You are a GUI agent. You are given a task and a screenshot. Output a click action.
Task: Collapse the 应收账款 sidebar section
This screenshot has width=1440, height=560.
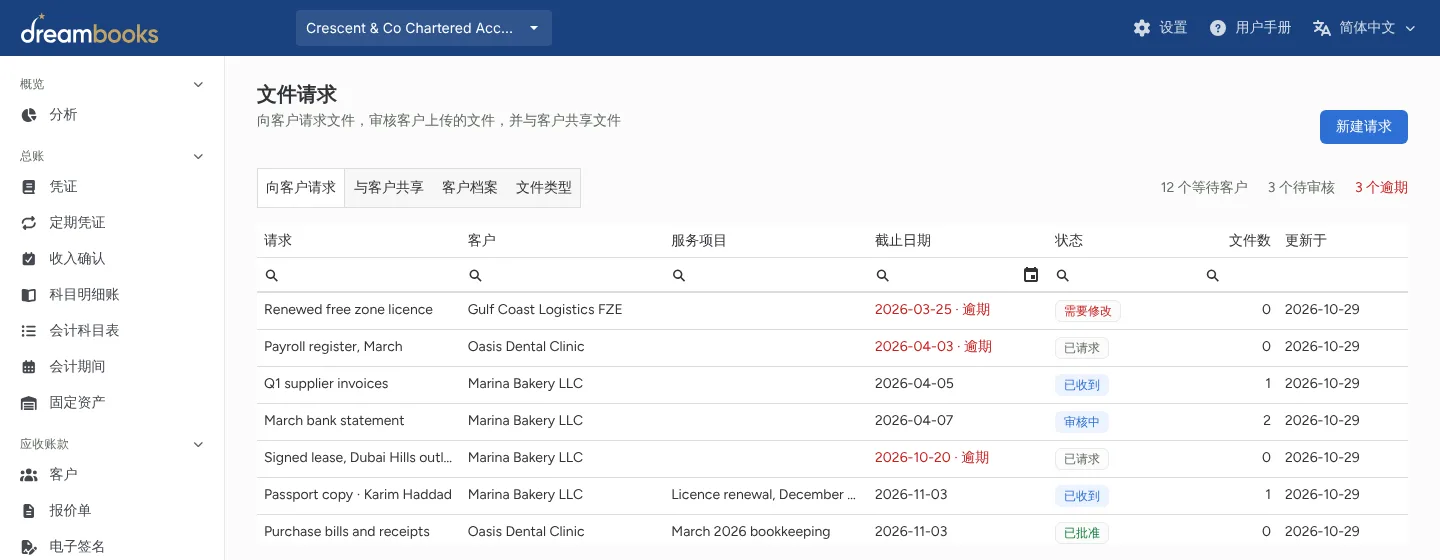[198, 444]
